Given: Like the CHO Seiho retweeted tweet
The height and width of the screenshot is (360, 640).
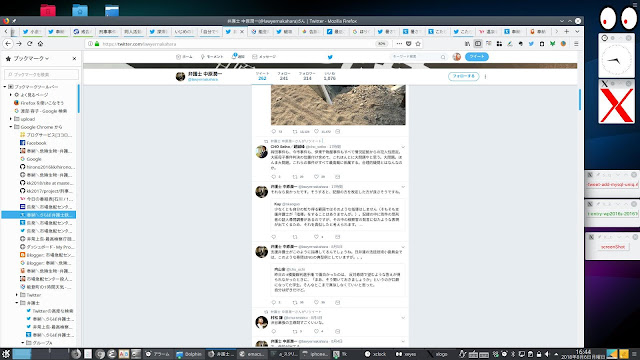Looking at the screenshot, I should point(316,177).
